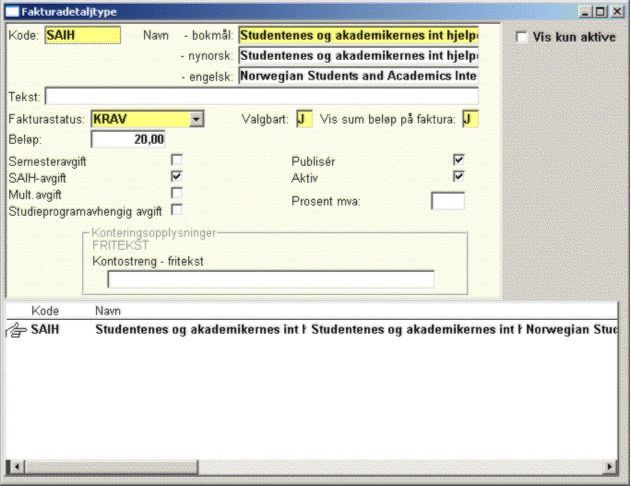630x486 pixels.
Task: Click the Fakturadetaljtype window icon
Action: tap(12, 12)
